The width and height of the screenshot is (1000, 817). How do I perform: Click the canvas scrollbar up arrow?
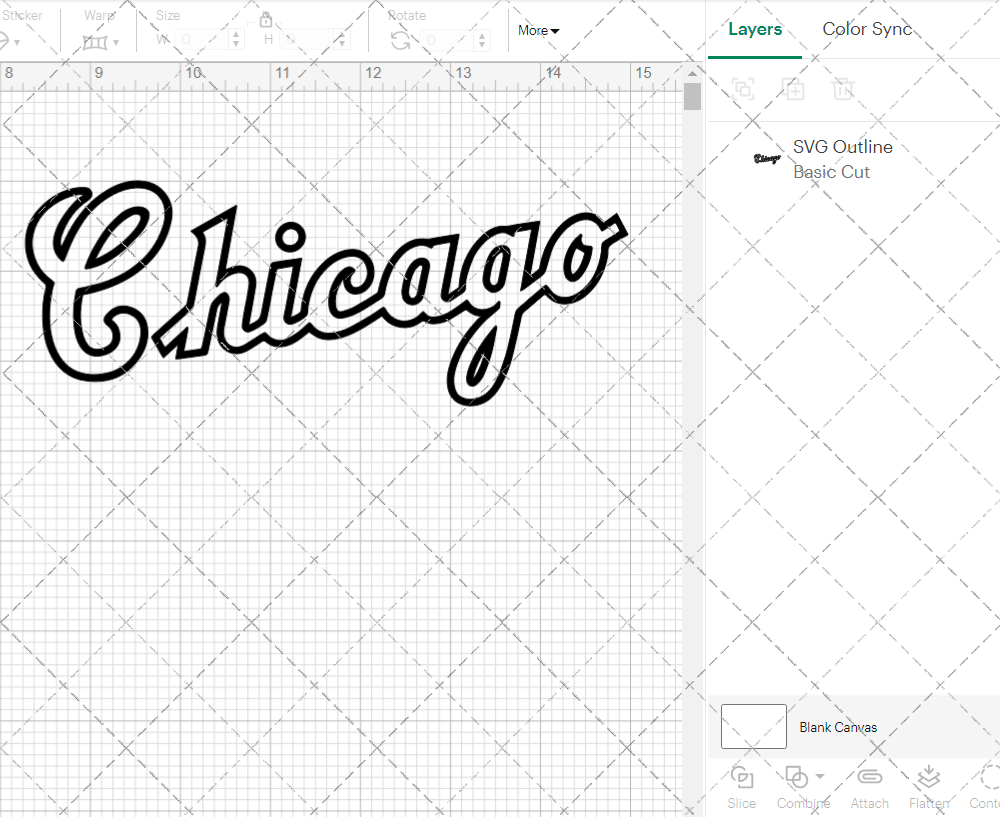click(692, 73)
